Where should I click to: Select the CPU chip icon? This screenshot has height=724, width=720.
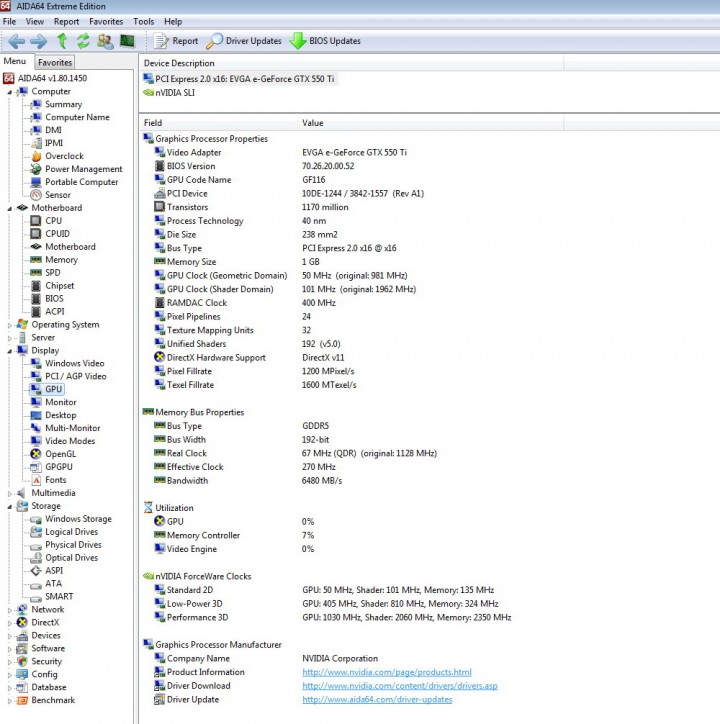point(36,221)
